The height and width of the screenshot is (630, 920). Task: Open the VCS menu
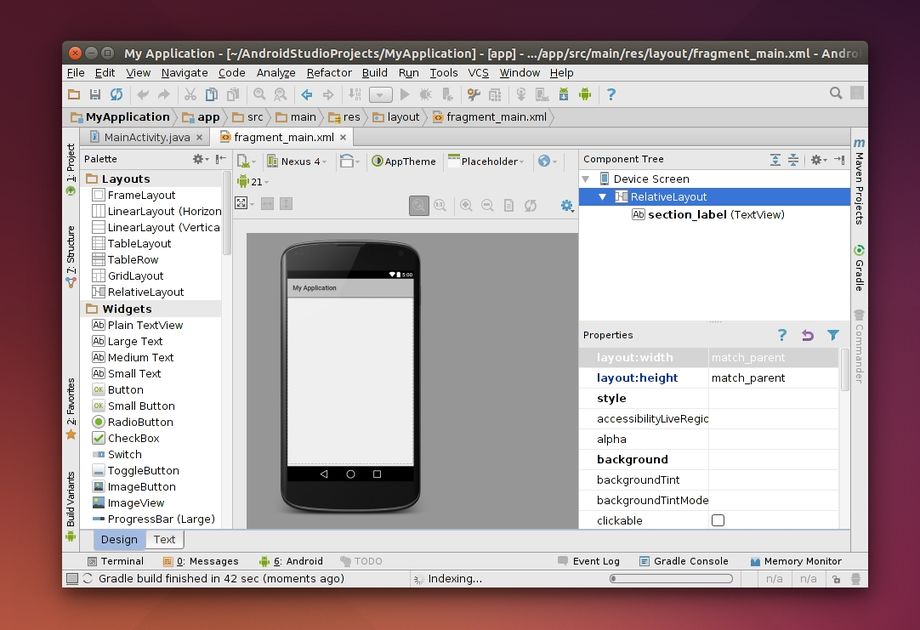tap(478, 73)
